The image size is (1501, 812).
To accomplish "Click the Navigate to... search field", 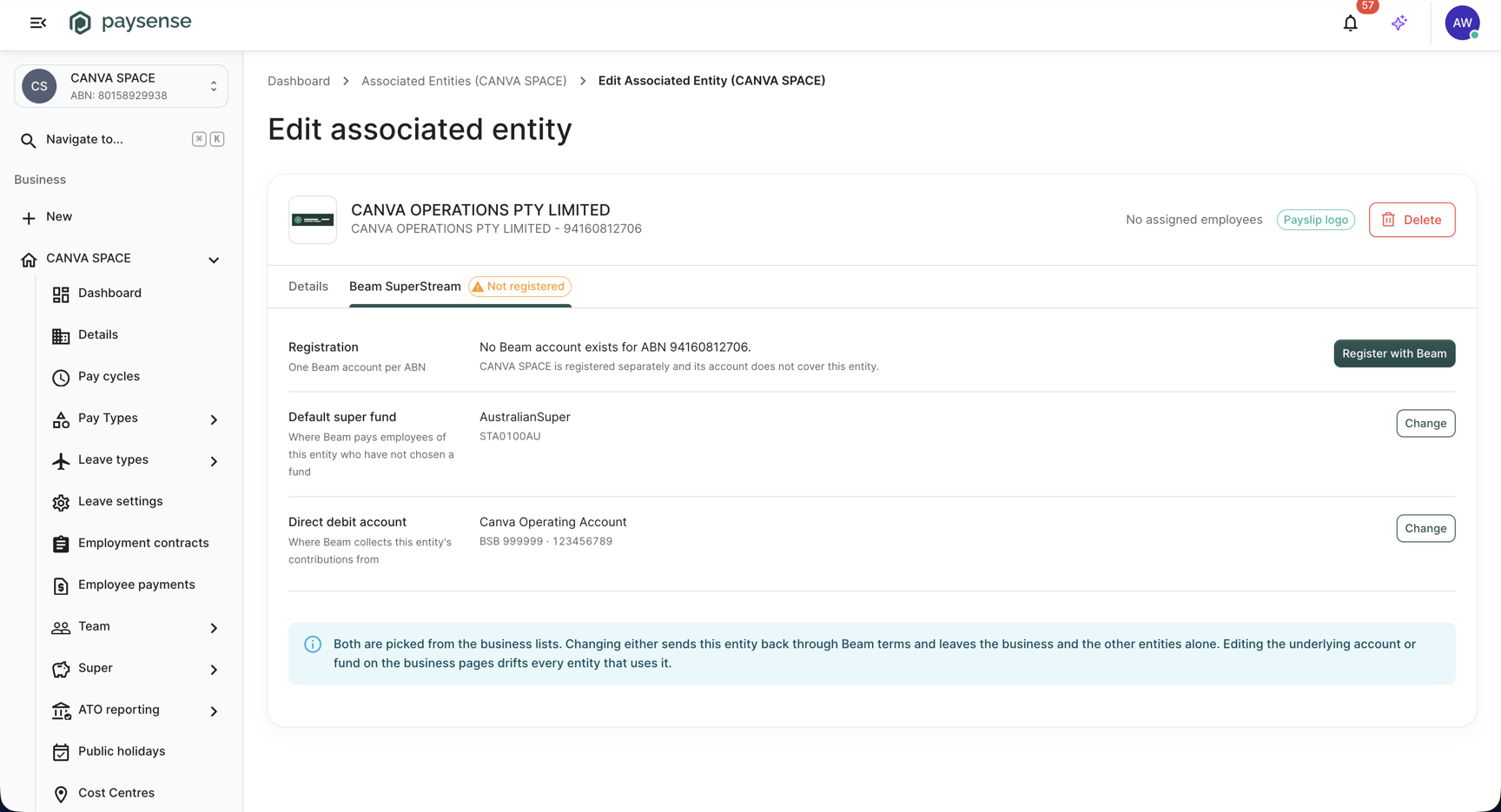I will [121, 140].
